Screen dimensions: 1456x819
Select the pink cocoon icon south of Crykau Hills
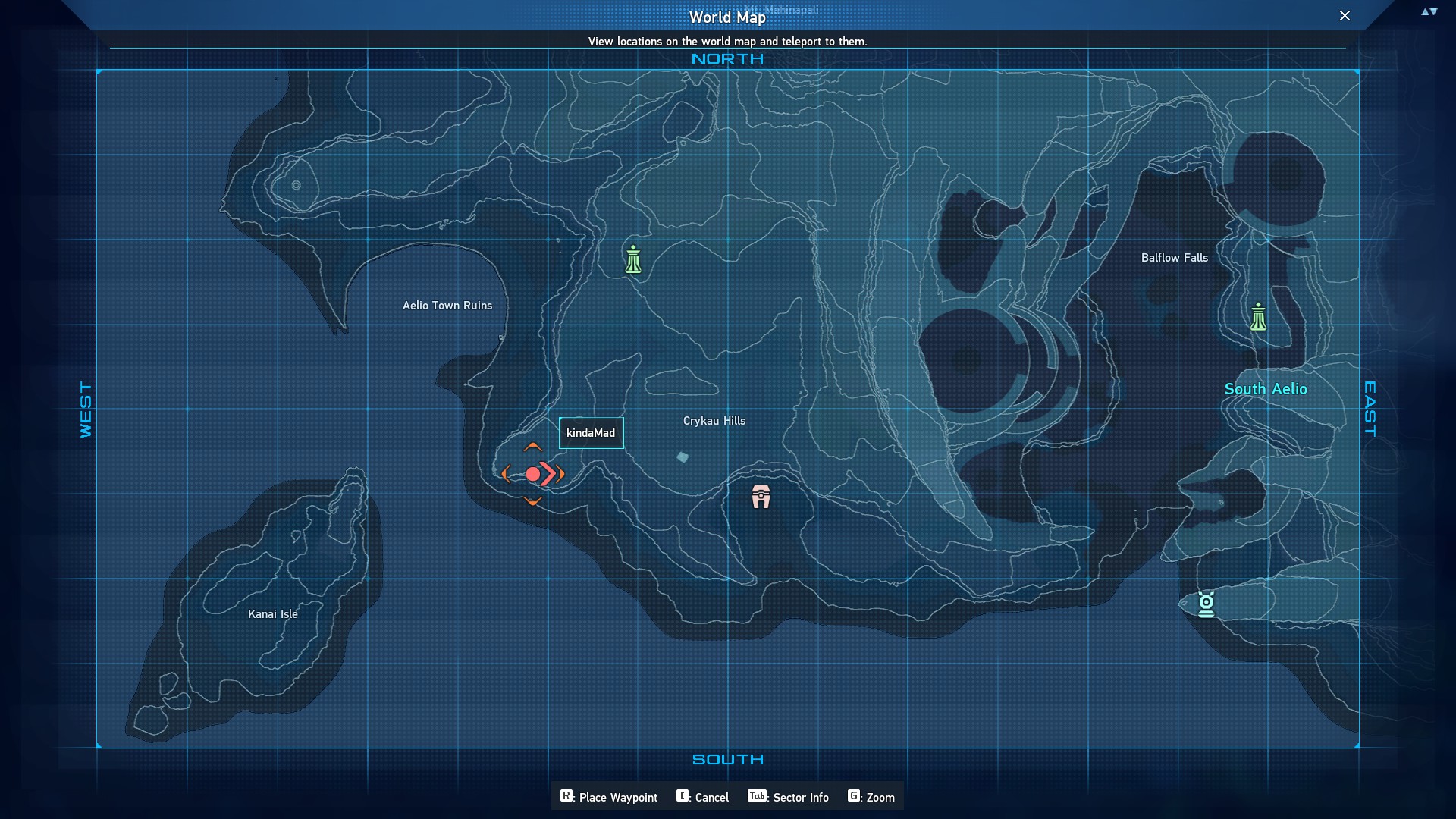[761, 497]
